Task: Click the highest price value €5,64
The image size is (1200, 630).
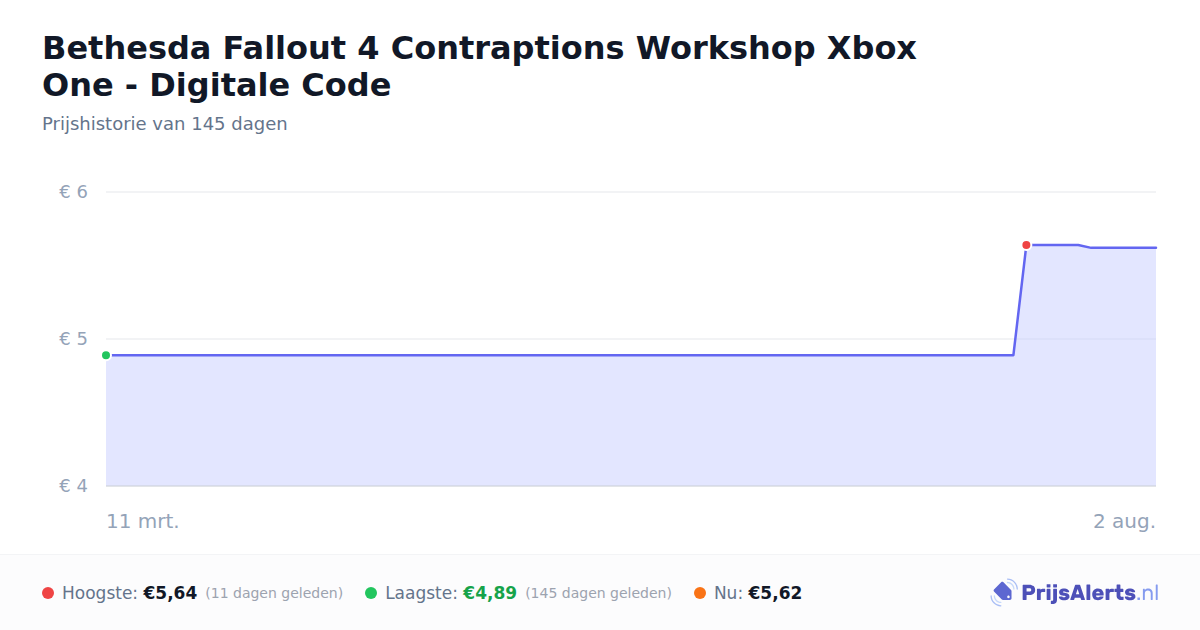Action: click(170, 593)
